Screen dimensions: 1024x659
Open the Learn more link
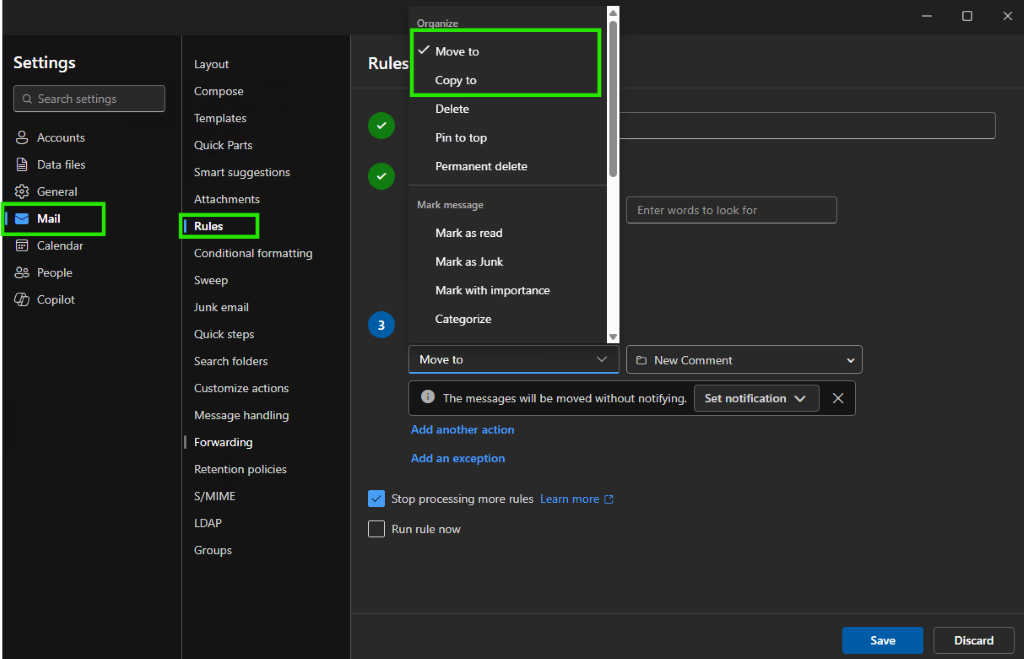coord(569,498)
